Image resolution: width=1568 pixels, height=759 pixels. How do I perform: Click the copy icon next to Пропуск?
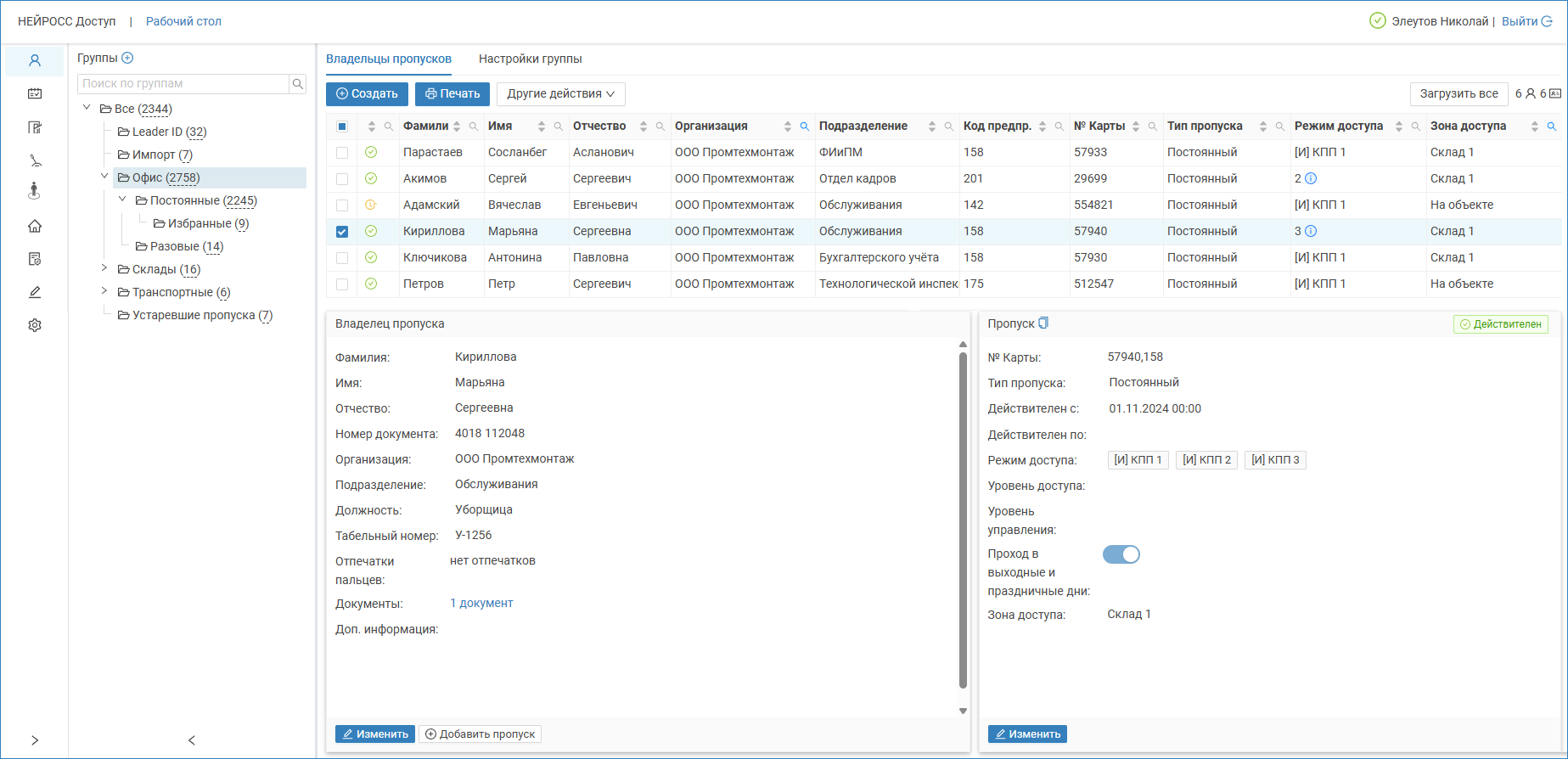1043,323
